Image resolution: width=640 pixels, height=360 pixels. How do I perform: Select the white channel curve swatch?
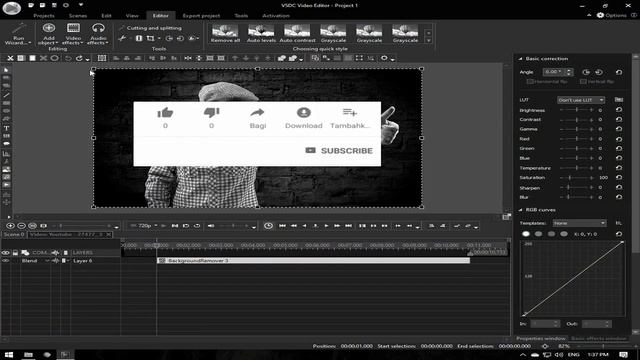click(526, 234)
